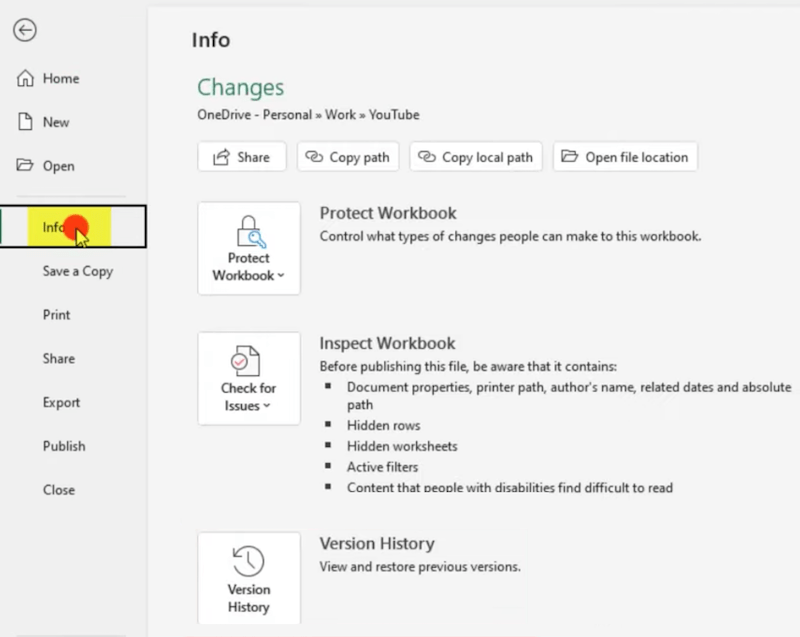
Task: Click the folder icon on Open file location
Action: click(569, 156)
